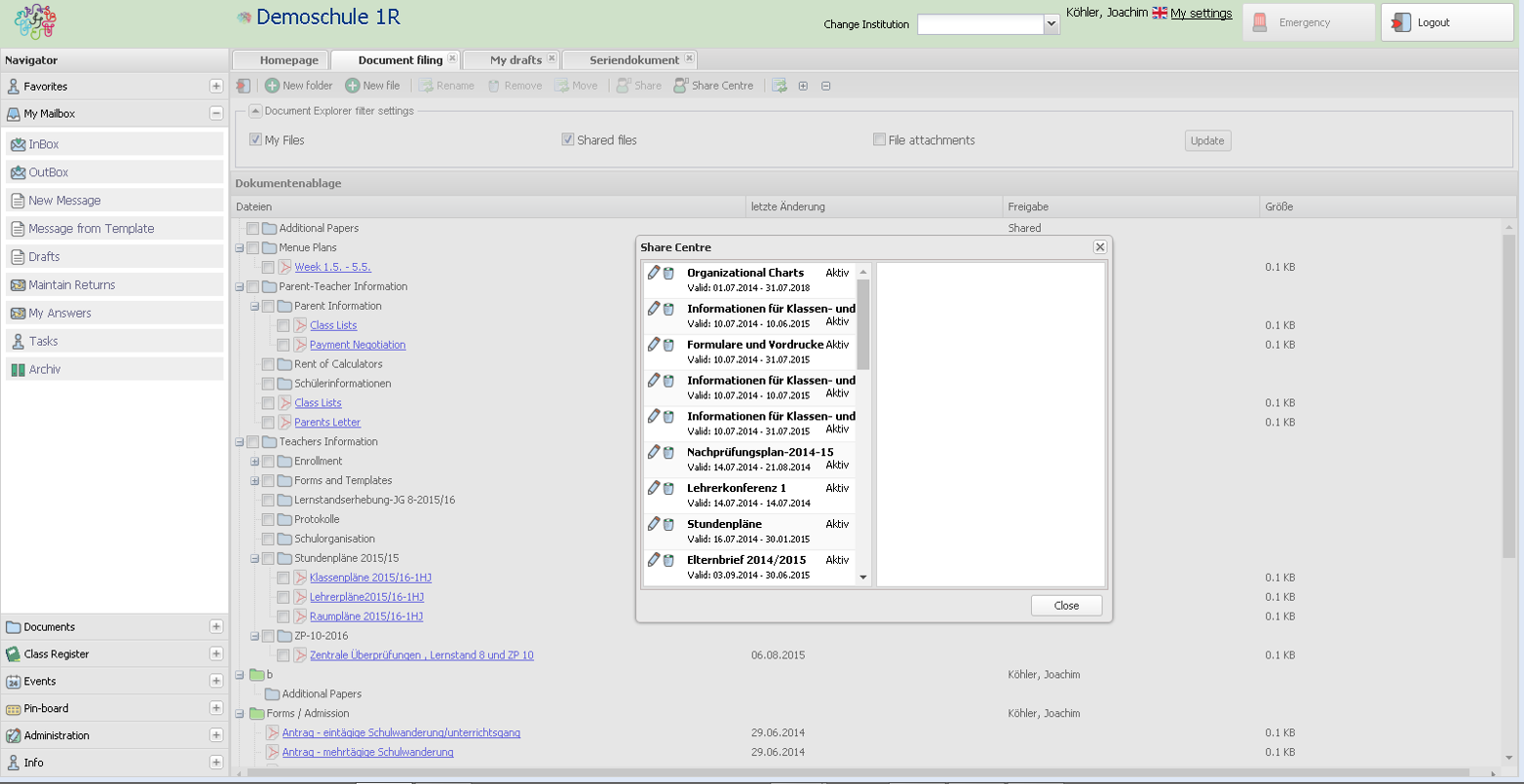The height and width of the screenshot is (784, 1524).
Task: Click the Share Centre list scrollbar down arrow
Action: 863,578
